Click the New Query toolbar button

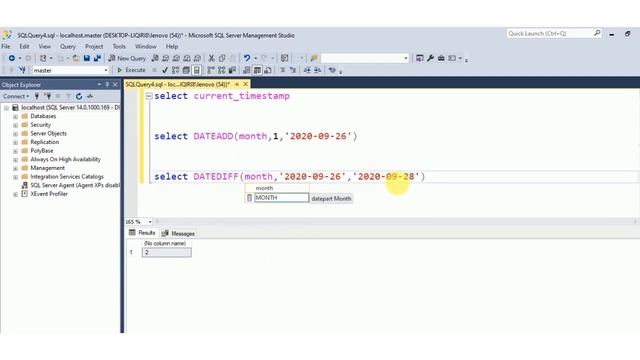point(127,58)
